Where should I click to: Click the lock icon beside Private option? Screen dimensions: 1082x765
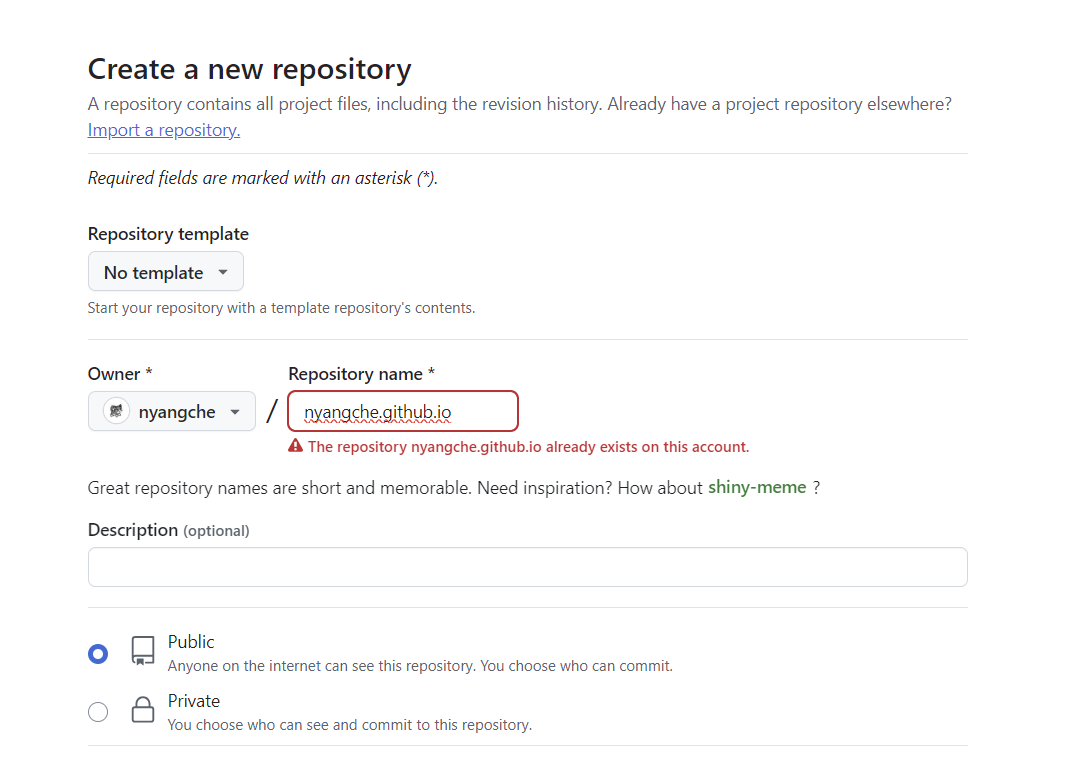coord(142,710)
